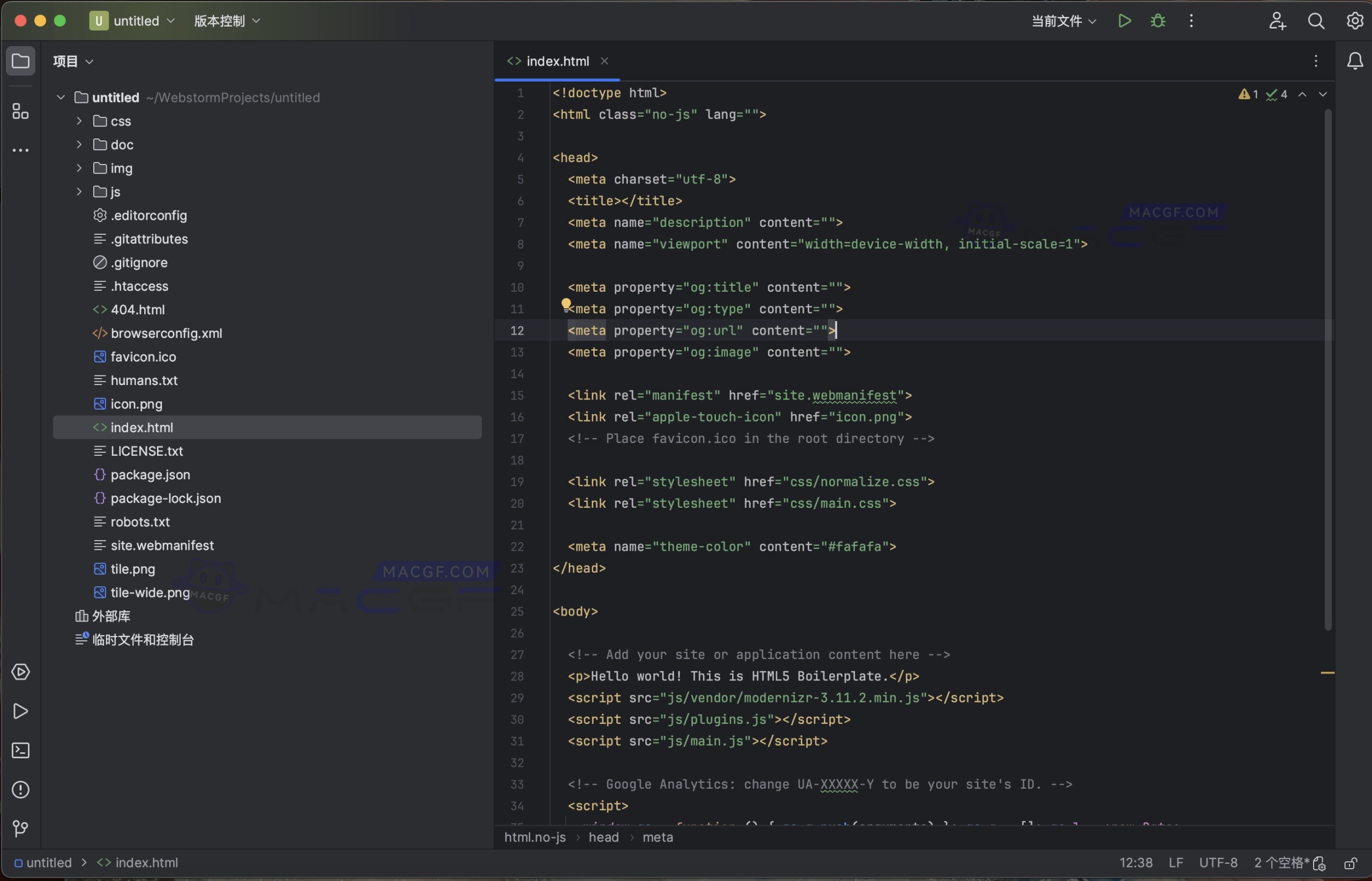Click head in the breadcrumb bar
The height and width of the screenshot is (881, 1372).
(603, 837)
